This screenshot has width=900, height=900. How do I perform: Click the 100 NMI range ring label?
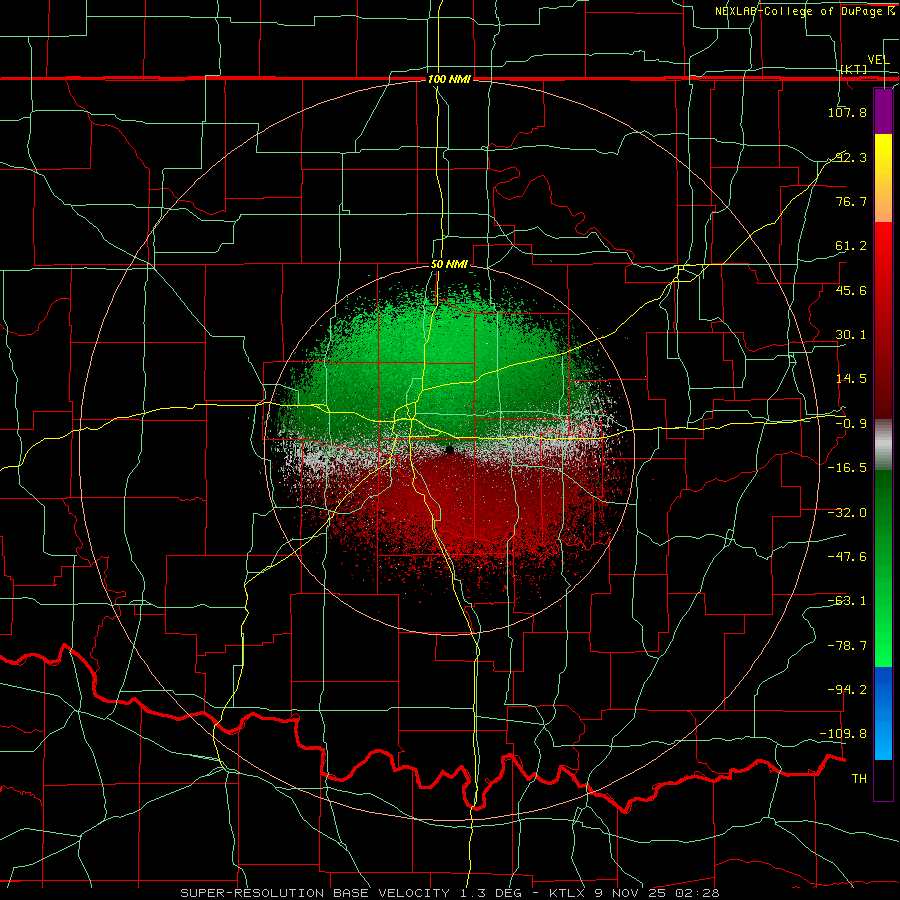[x=449, y=79]
